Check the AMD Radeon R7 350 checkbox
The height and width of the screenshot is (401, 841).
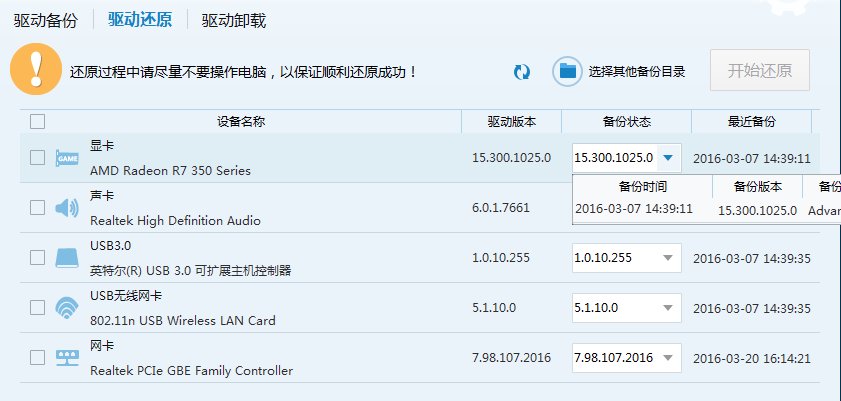point(38,158)
